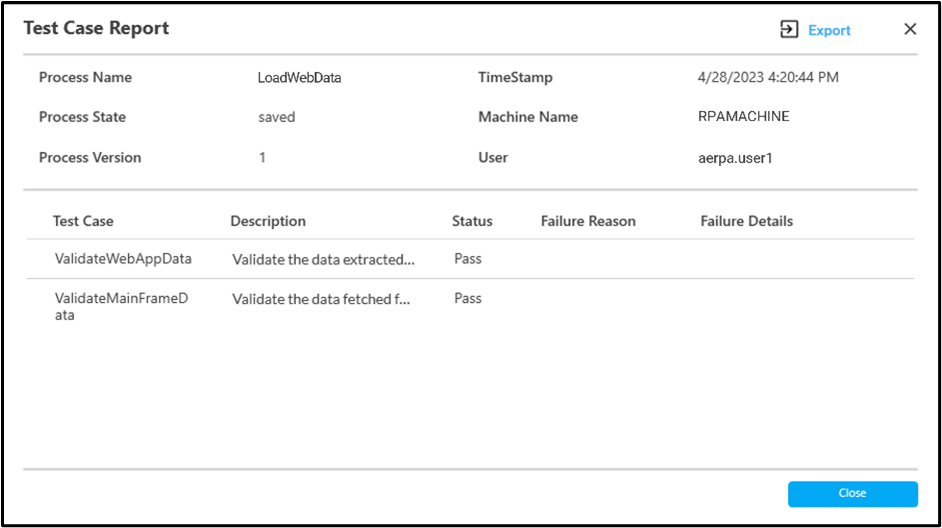Click the blue Close button
Image resolution: width=942 pixels, height=528 pixels.
click(852, 493)
